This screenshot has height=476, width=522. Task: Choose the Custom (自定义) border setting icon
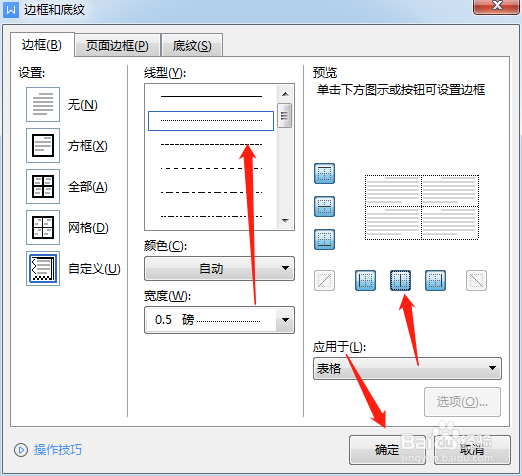(x=43, y=268)
